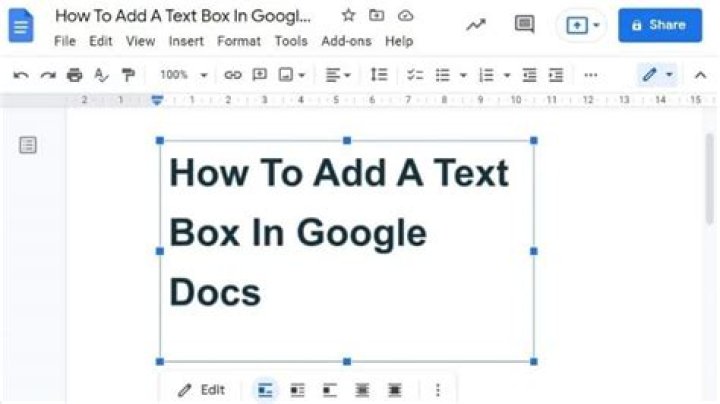Print the document
The width and height of the screenshot is (720, 404).
point(74,74)
